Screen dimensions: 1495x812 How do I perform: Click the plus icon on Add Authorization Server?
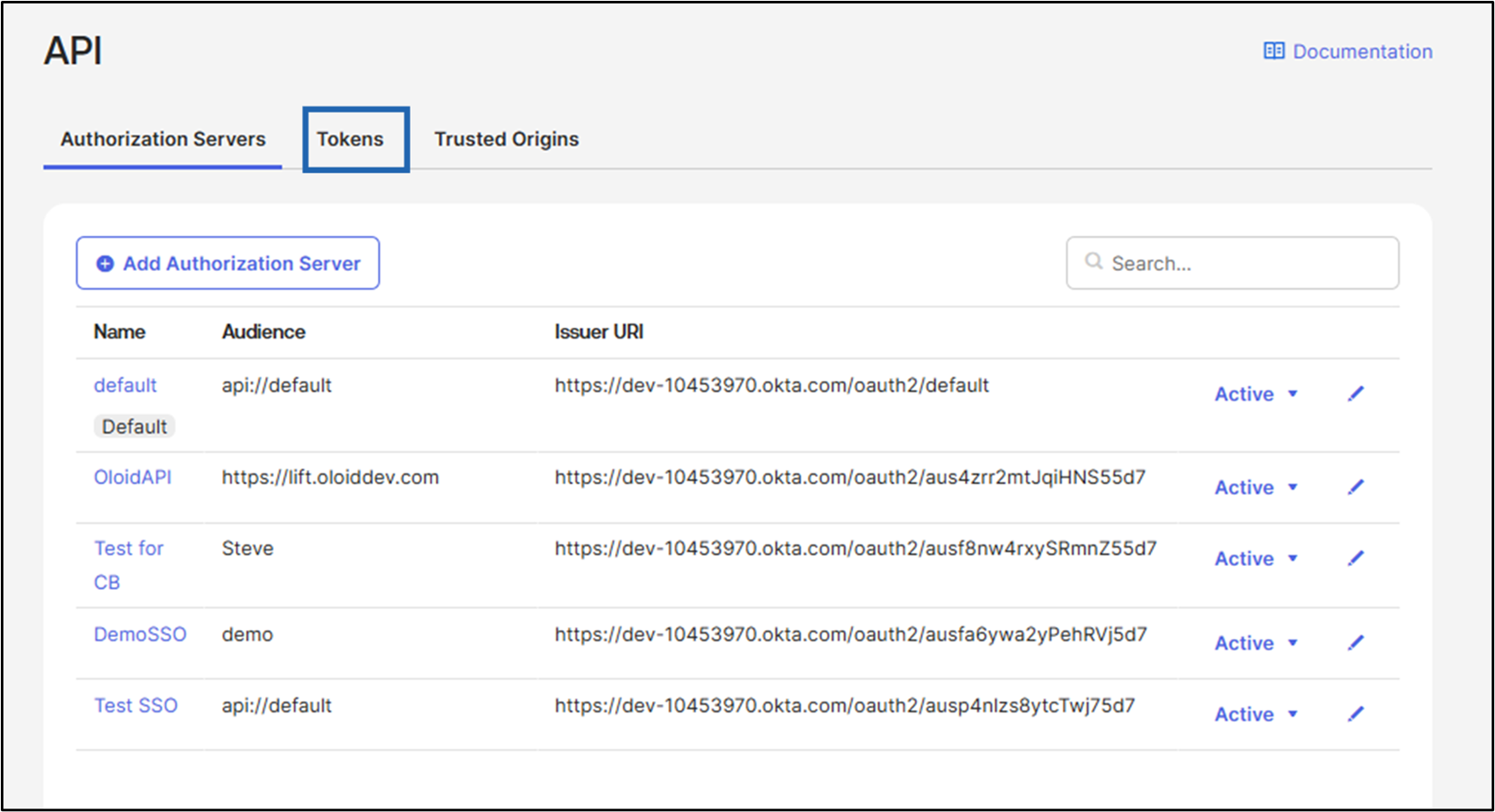click(x=105, y=264)
